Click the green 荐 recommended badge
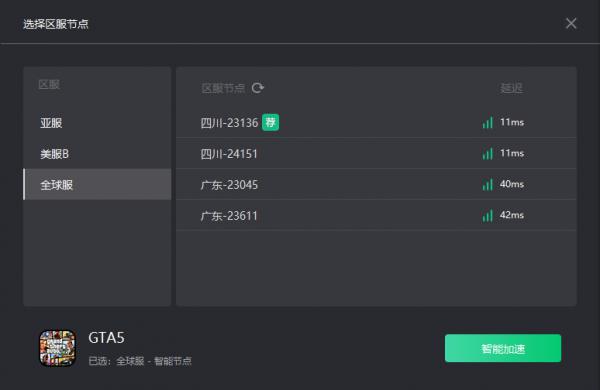Screen dimensions: 600x390 [x=271, y=122]
